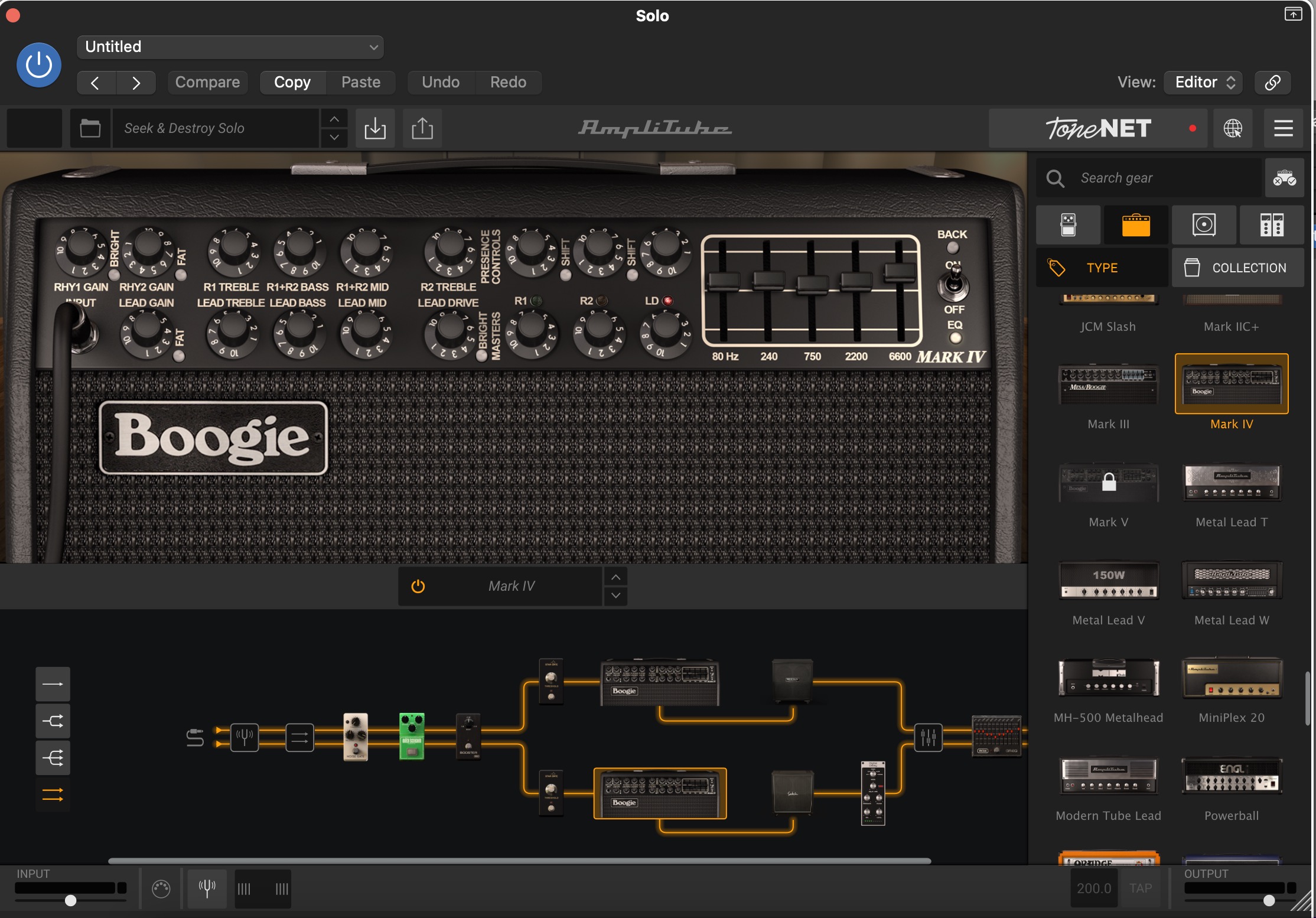Choose the single series signal chain layout
This screenshot has width=1316, height=918.
[53, 684]
